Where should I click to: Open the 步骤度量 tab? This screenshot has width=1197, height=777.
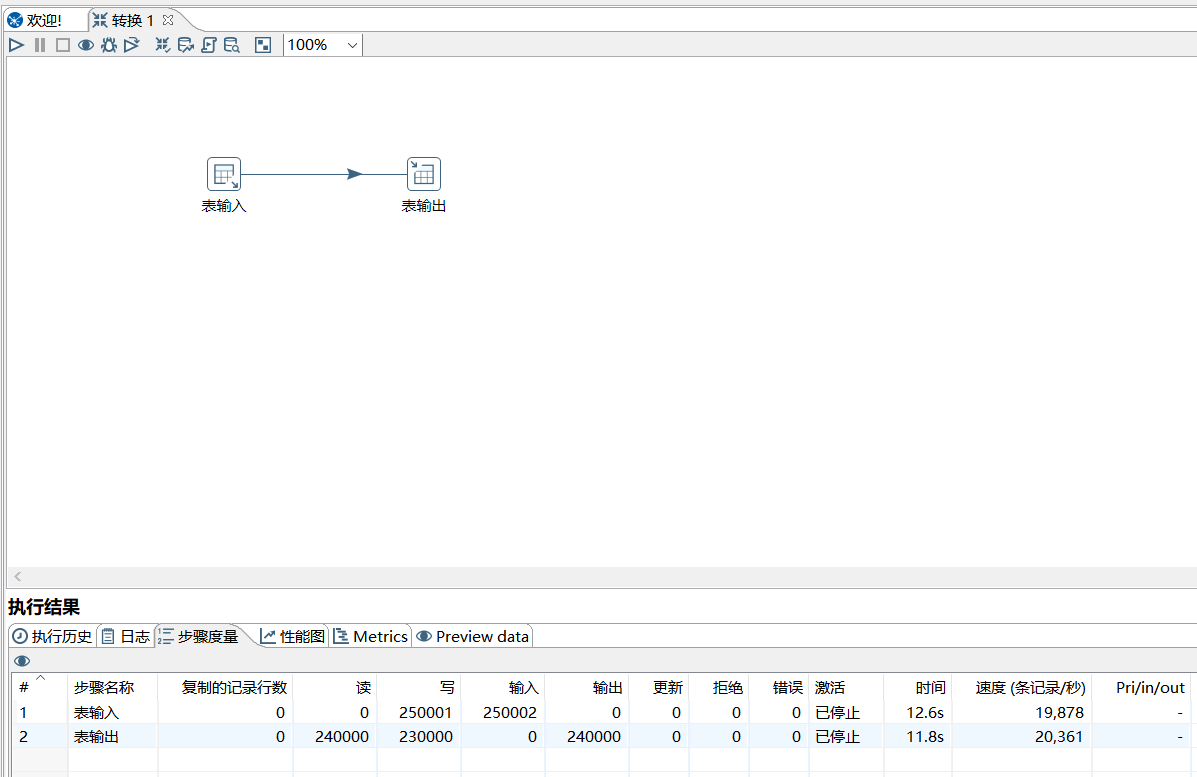pos(199,637)
